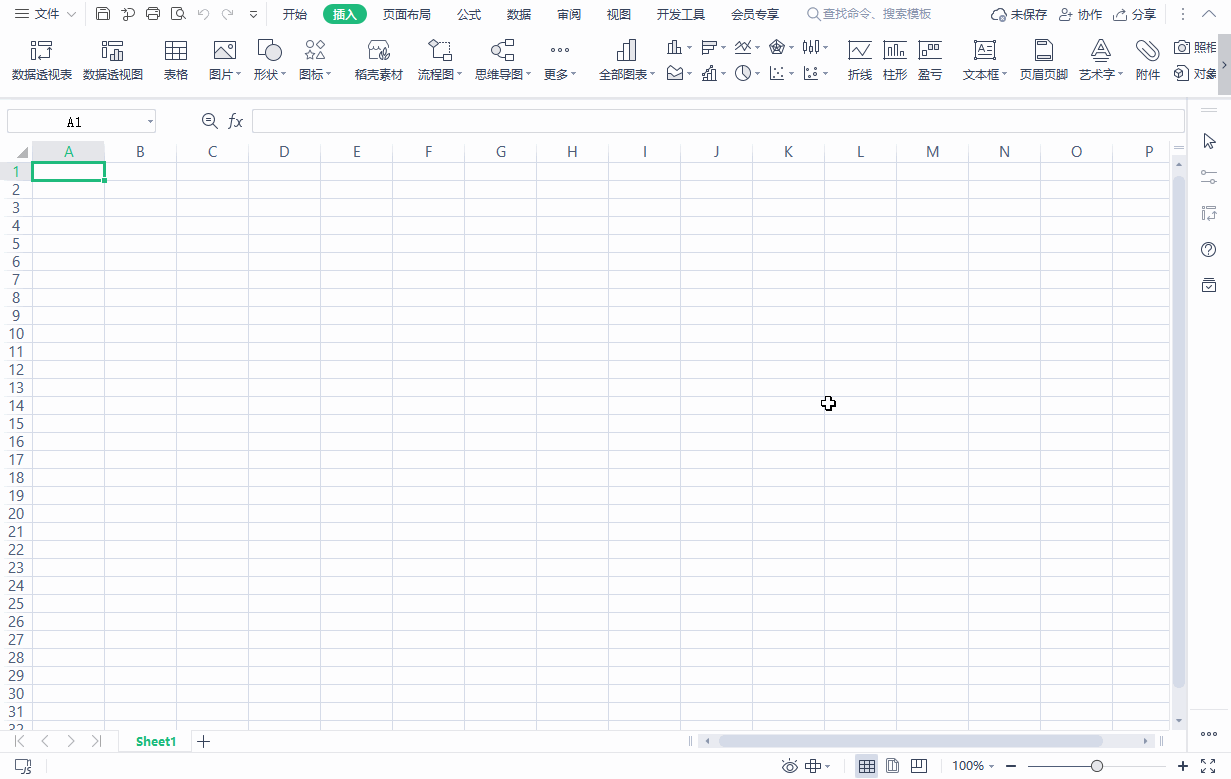Open the 页面布局 page layout tab

407,14
